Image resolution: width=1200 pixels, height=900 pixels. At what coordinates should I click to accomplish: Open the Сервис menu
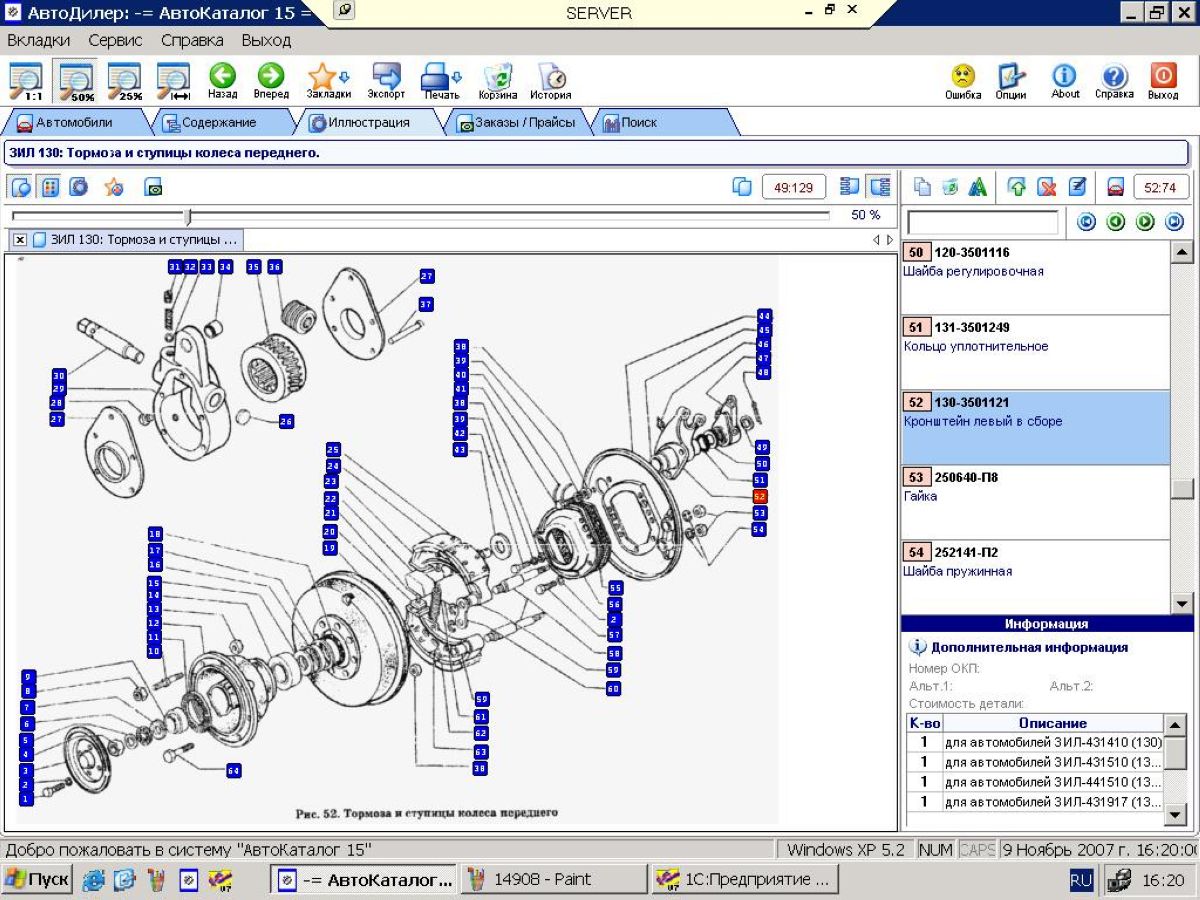(x=115, y=40)
